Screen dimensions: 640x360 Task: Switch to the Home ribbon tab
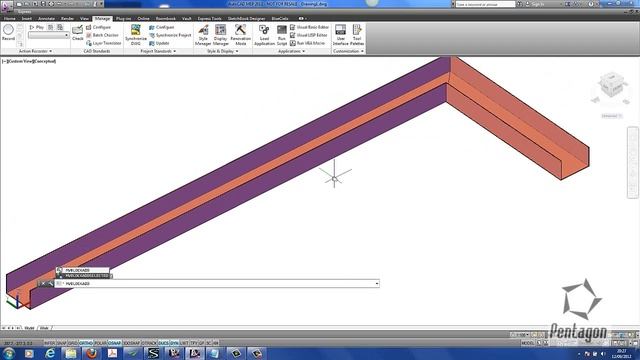[x=9, y=18]
